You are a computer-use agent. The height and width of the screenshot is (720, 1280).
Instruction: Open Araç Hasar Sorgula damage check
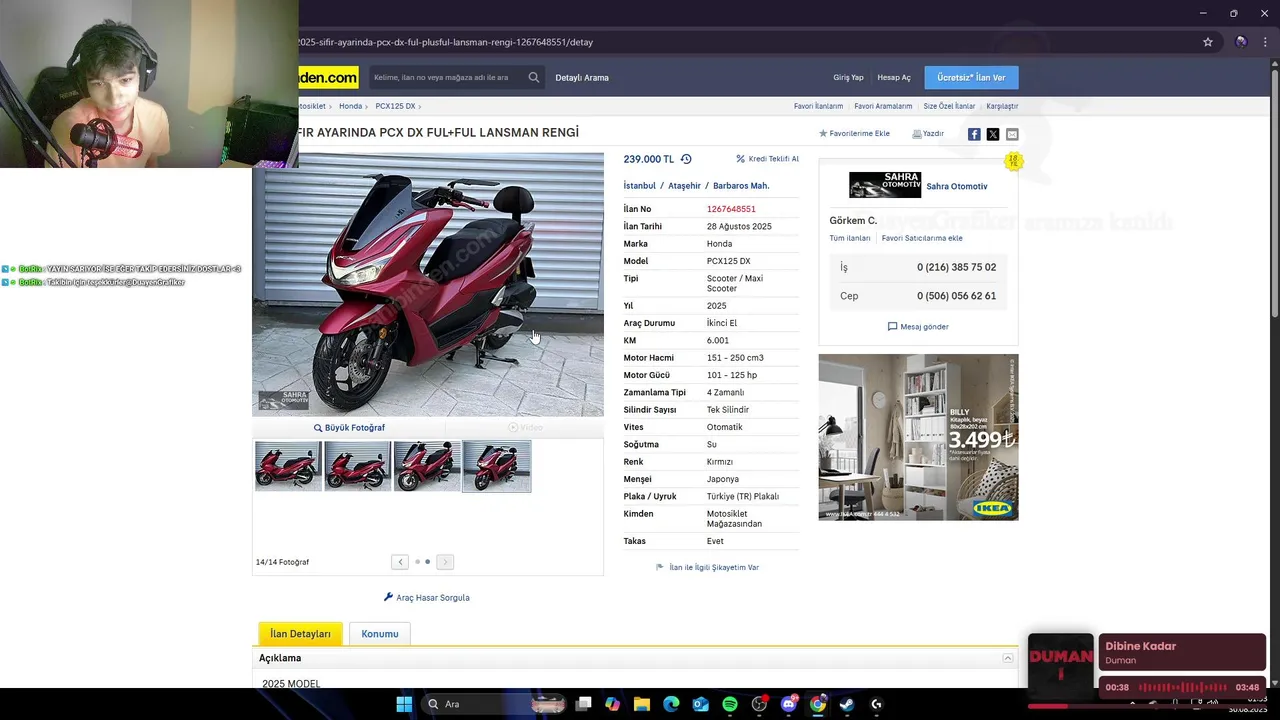pyautogui.click(x=427, y=597)
